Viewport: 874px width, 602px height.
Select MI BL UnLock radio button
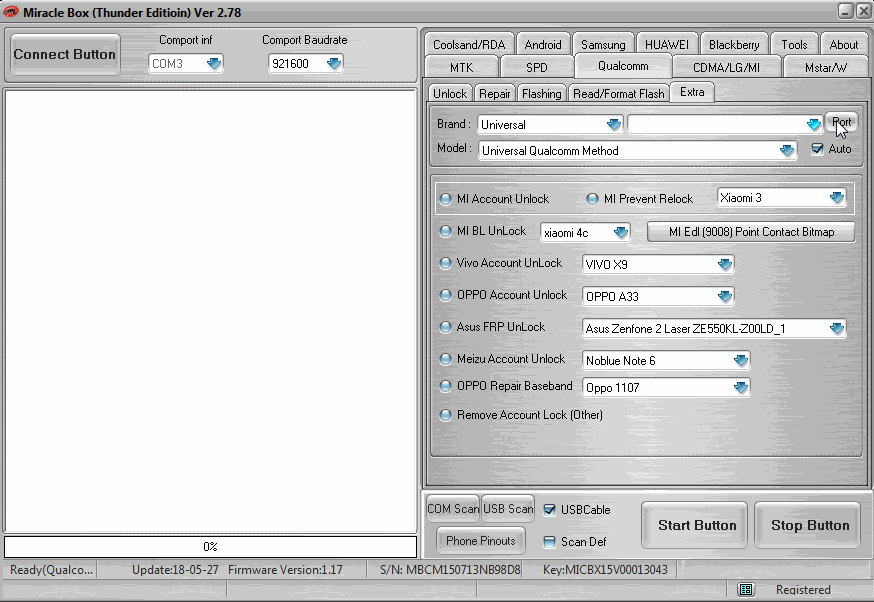pyautogui.click(x=445, y=231)
